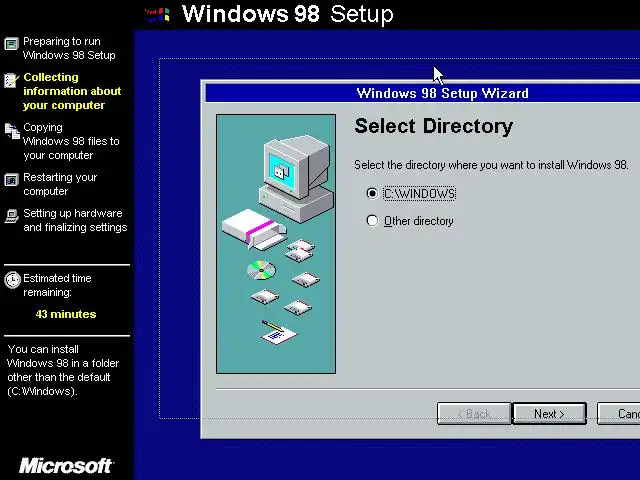This screenshot has height=480, width=640.
Task: Click "Setting up hardware and finalizing settings" step
Action: click(75, 220)
